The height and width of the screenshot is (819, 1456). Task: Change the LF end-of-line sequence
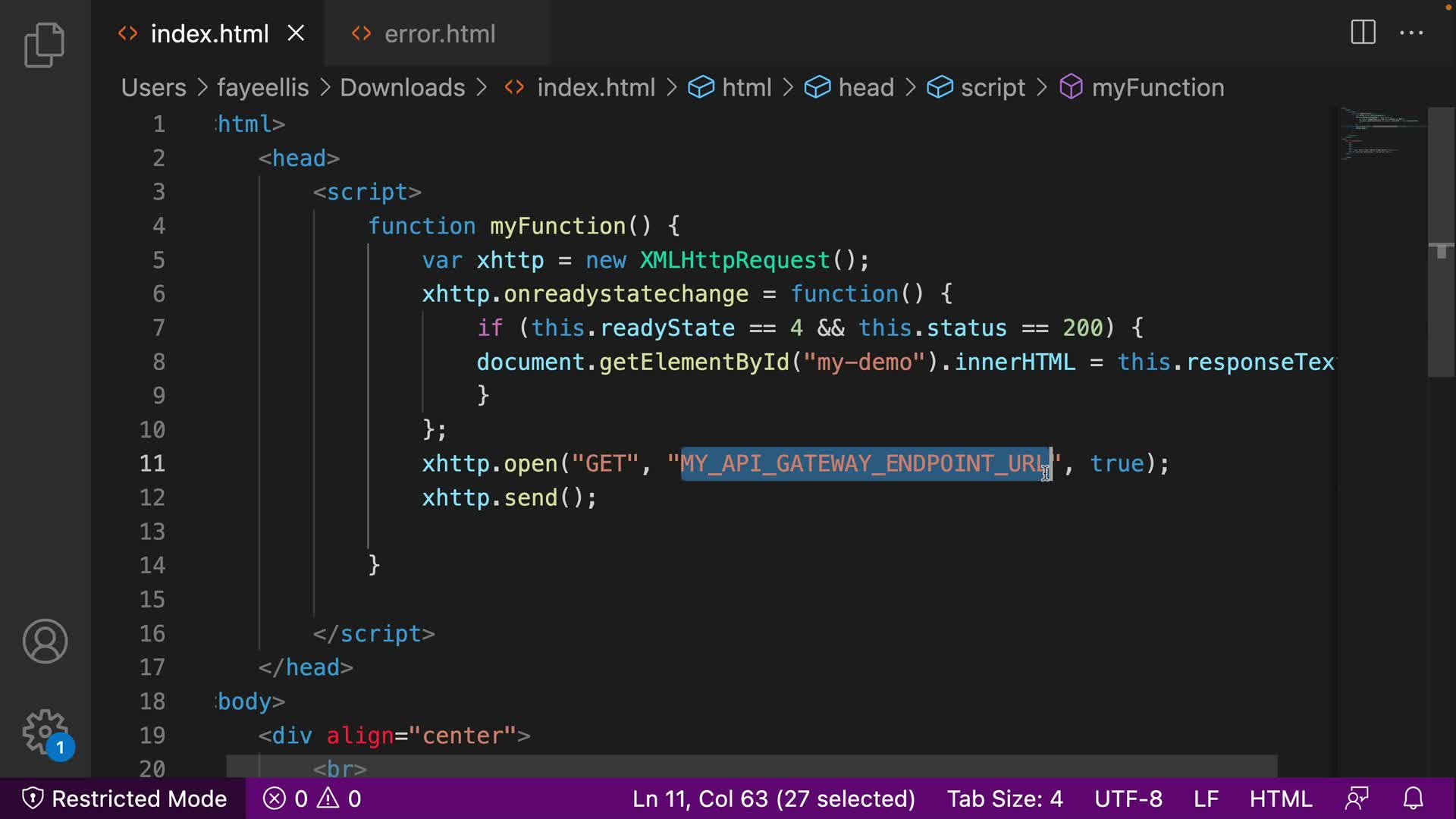coord(1206,799)
